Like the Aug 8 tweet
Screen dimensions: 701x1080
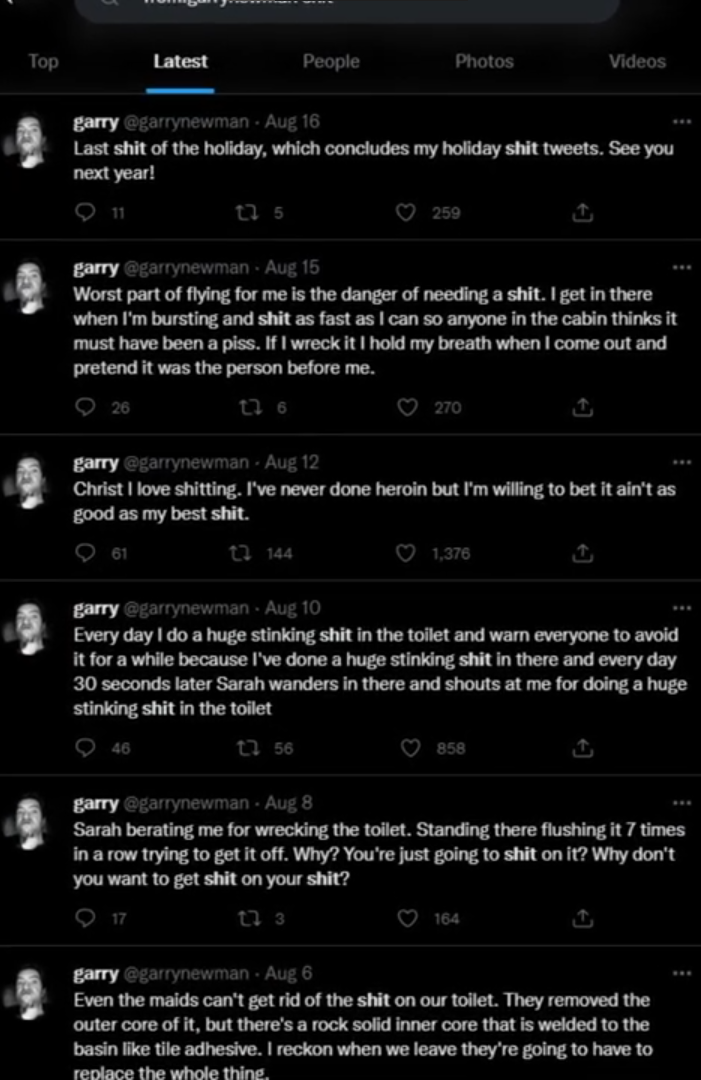[408, 918]
